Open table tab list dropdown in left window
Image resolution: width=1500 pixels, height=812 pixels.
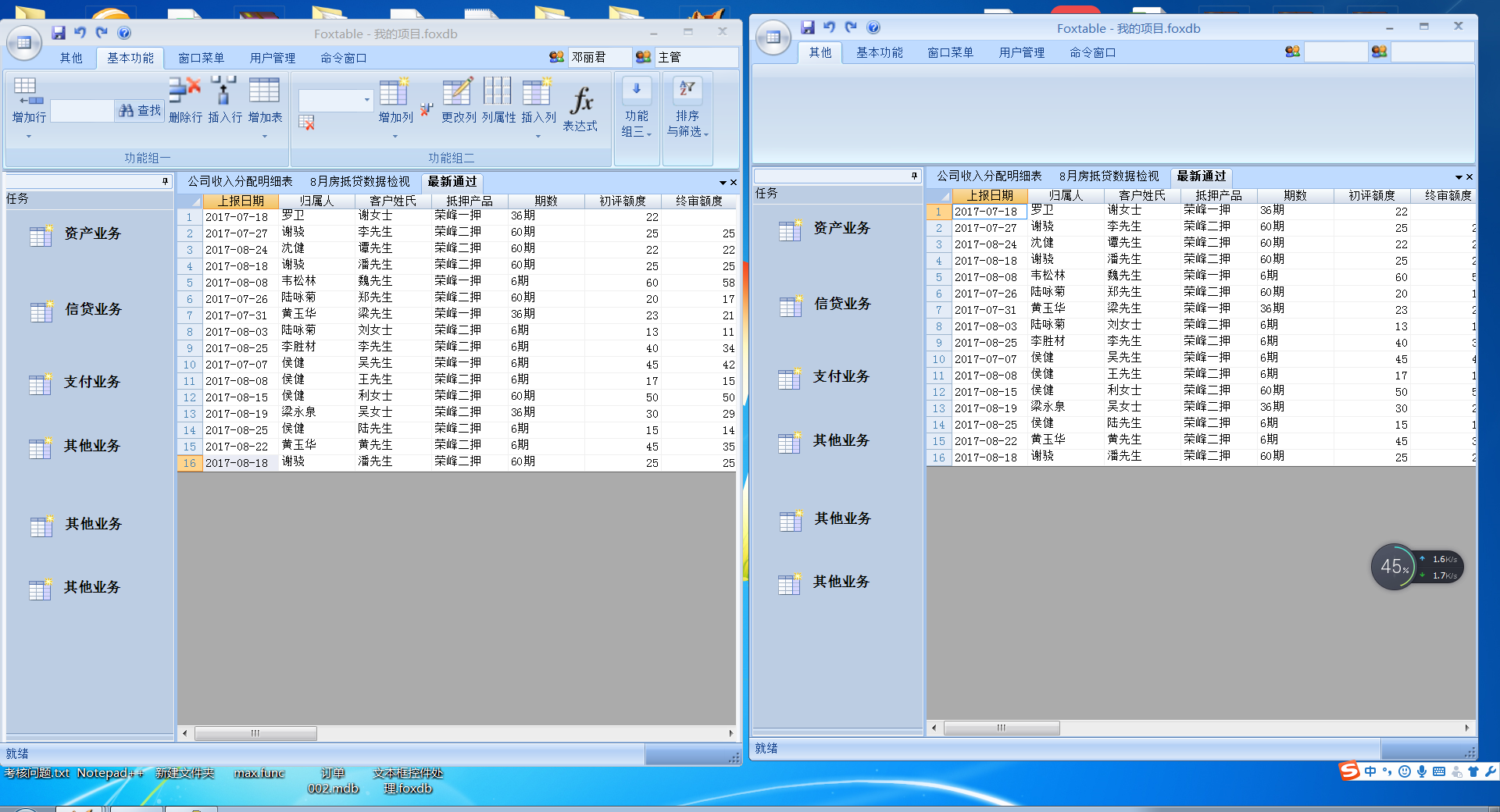pos(723,183)
